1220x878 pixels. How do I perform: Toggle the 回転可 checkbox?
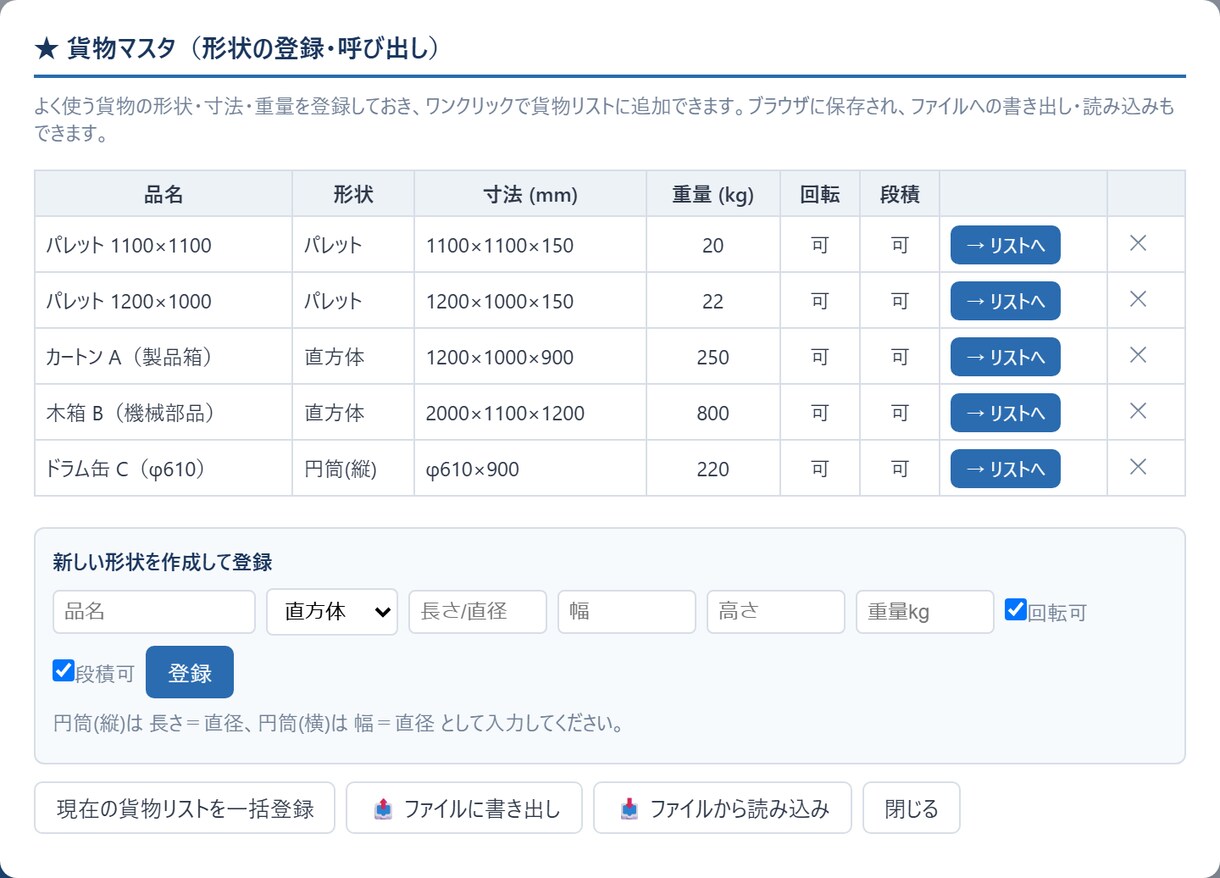point(1016,609)
